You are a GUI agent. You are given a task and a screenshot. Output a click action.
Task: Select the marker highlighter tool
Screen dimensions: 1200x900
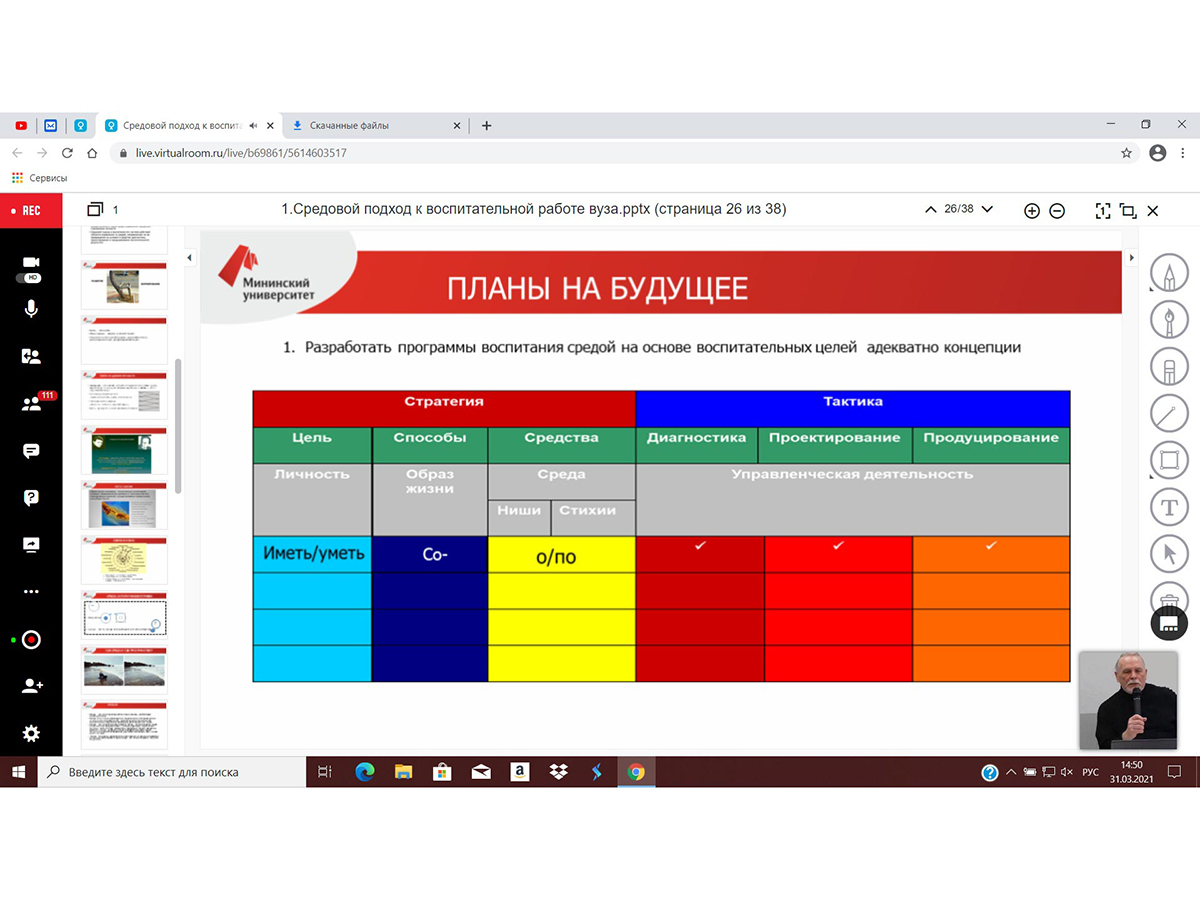click(x=1169, y=366)
